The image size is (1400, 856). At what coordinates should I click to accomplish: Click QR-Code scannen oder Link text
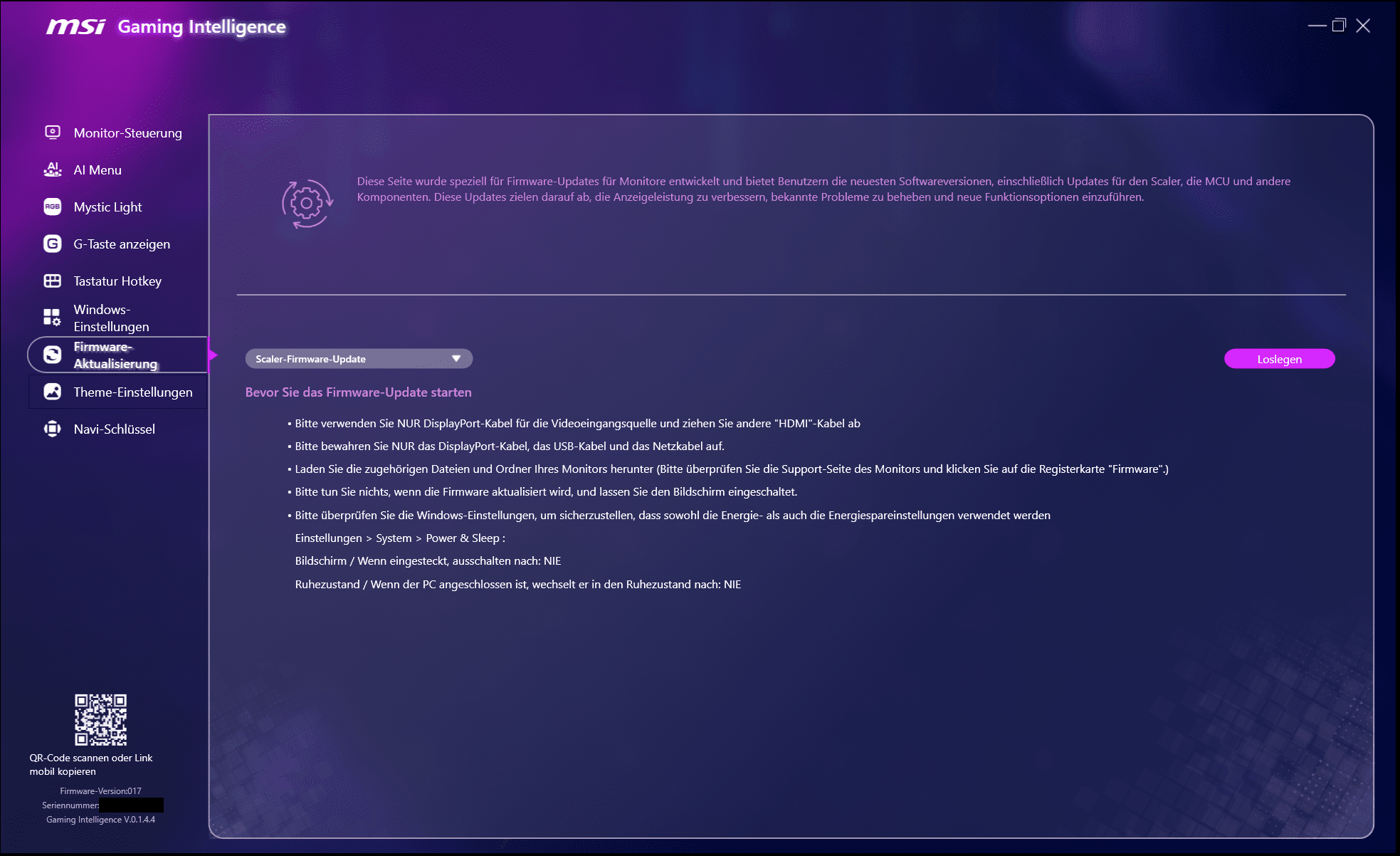(x=91, y=758)
